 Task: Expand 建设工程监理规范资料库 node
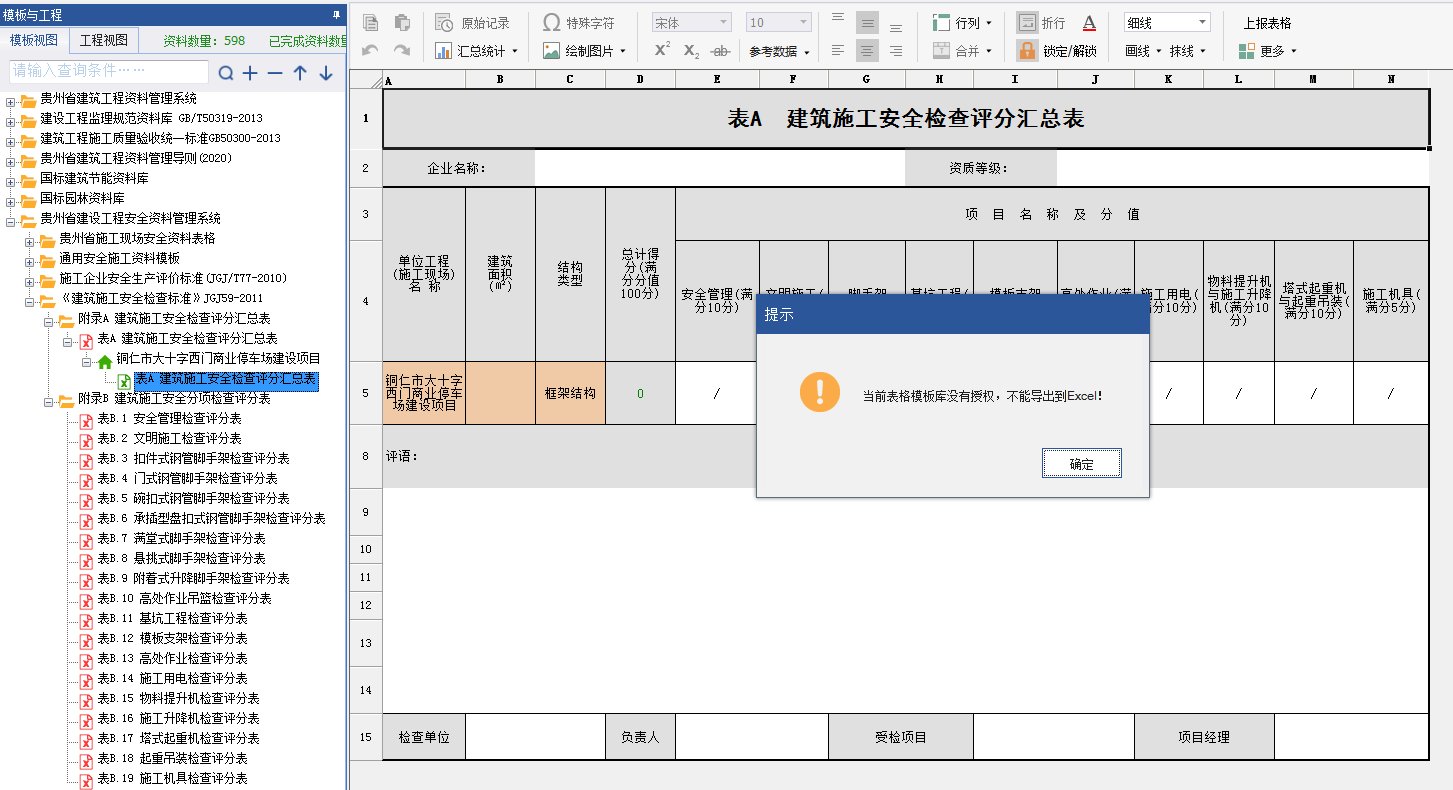click(x=10, y=121)
